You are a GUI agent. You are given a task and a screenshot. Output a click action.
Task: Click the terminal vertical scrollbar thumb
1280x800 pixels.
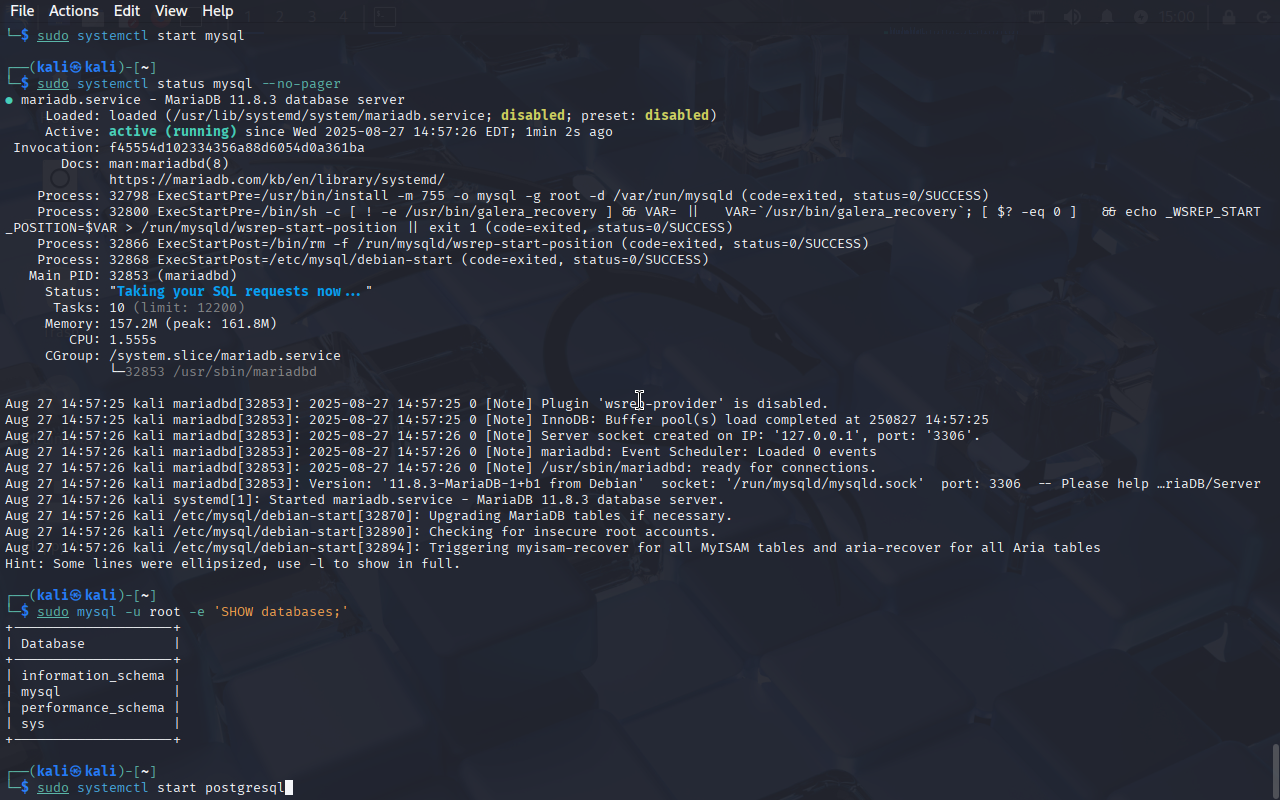point(1275,770)
